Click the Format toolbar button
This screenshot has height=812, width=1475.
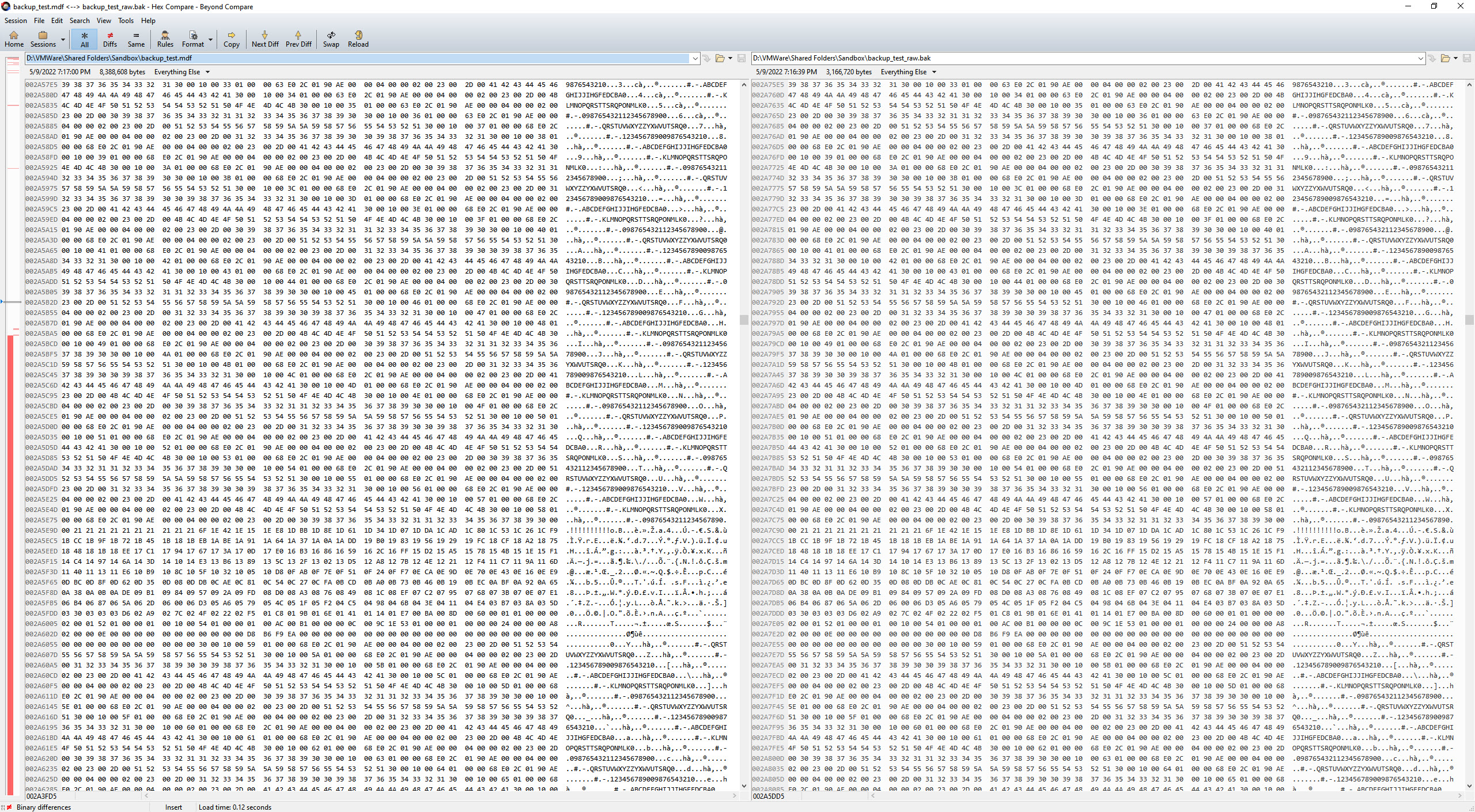point(193,39)
